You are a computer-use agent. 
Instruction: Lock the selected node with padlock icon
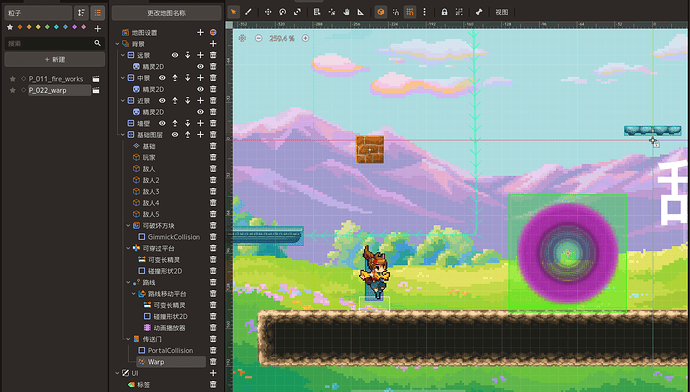click(444, 12)
